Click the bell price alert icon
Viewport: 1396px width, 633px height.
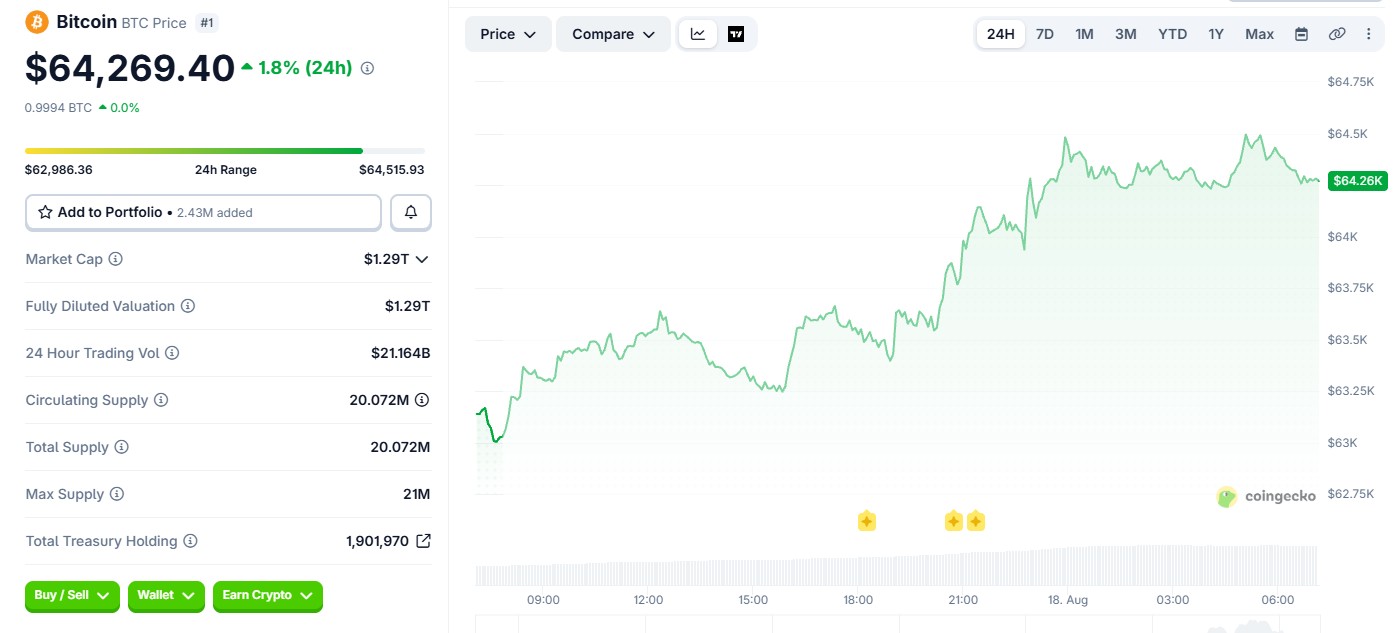tap(411, 212)
